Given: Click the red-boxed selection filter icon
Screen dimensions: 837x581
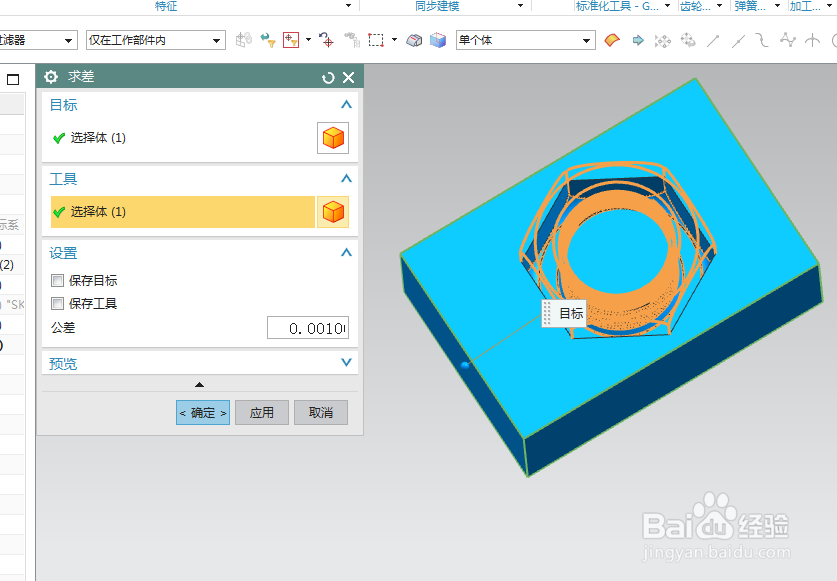Looking at the screenshot, I should pos(291,40).
